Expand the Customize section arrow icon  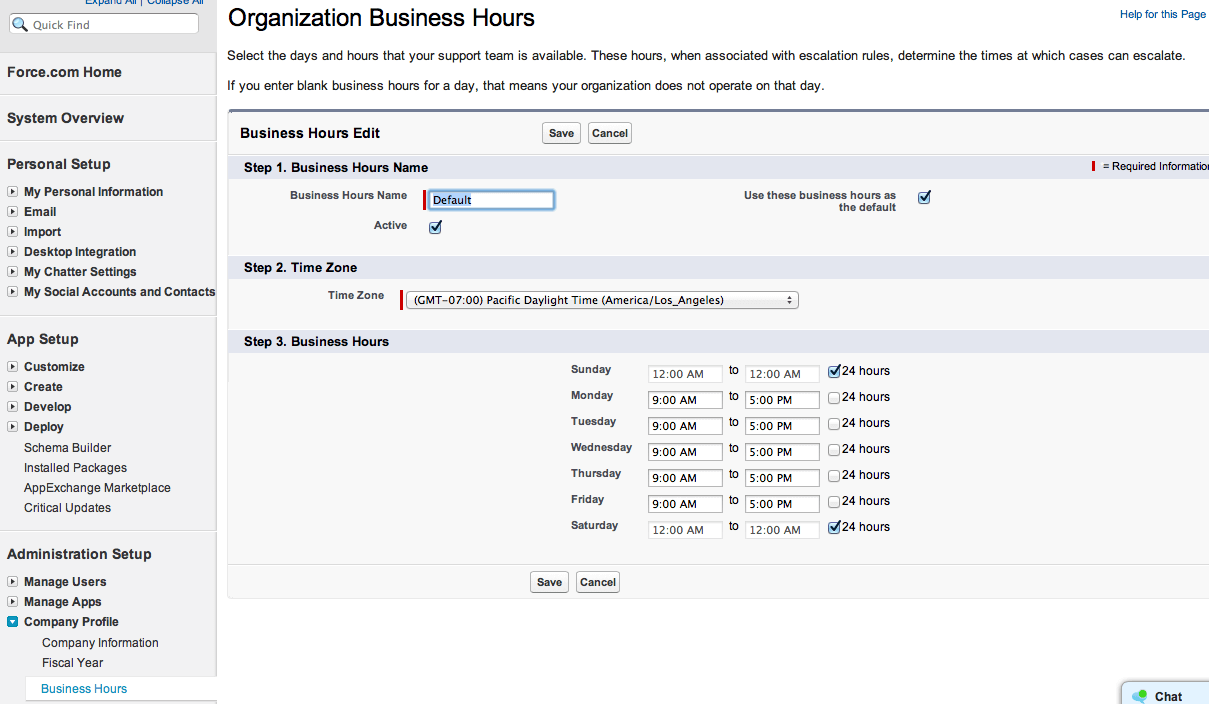pos(13,366)
